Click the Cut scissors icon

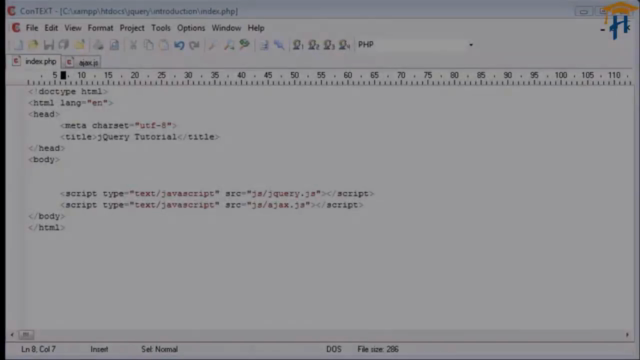point(133,45)
